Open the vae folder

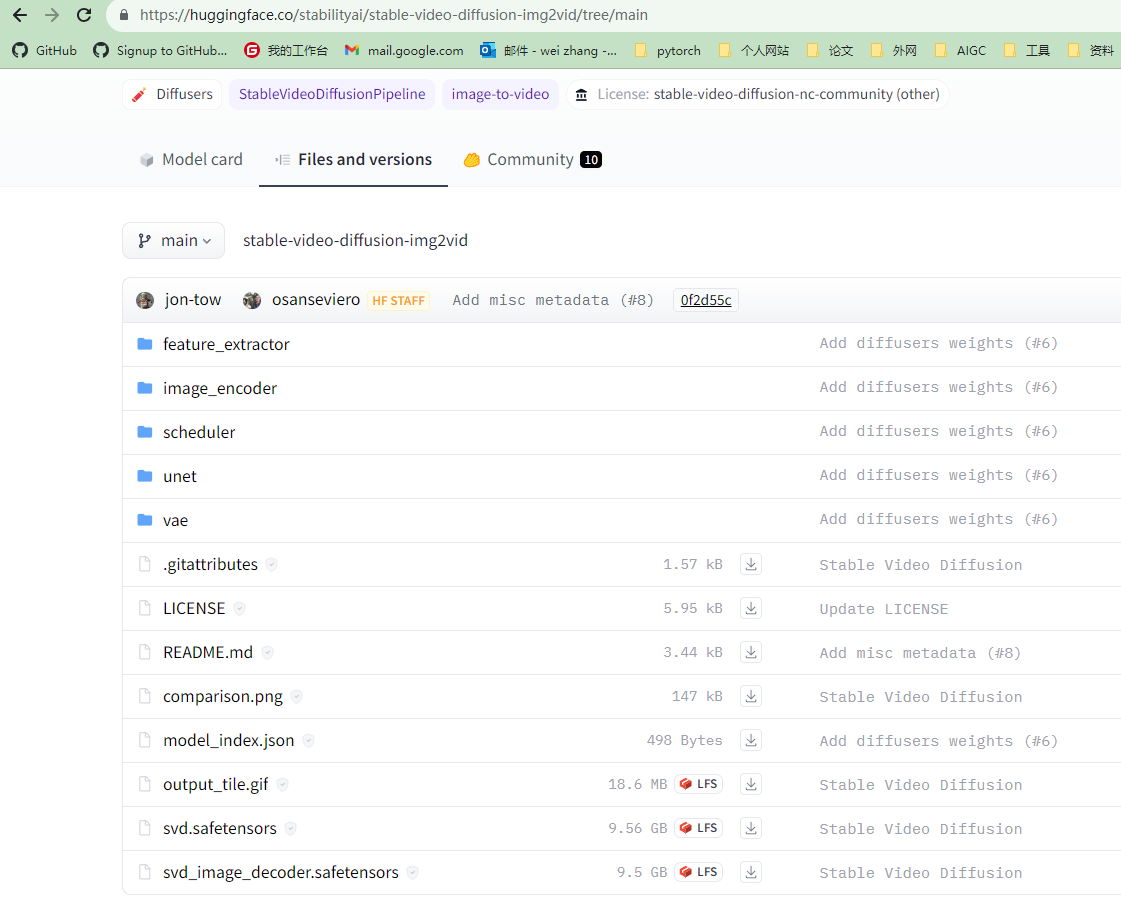pos(175,520)
